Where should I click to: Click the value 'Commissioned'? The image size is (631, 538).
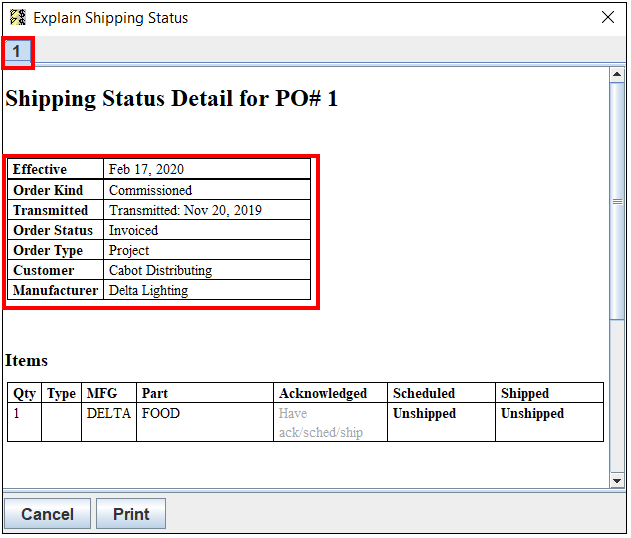tap(151, 190)
